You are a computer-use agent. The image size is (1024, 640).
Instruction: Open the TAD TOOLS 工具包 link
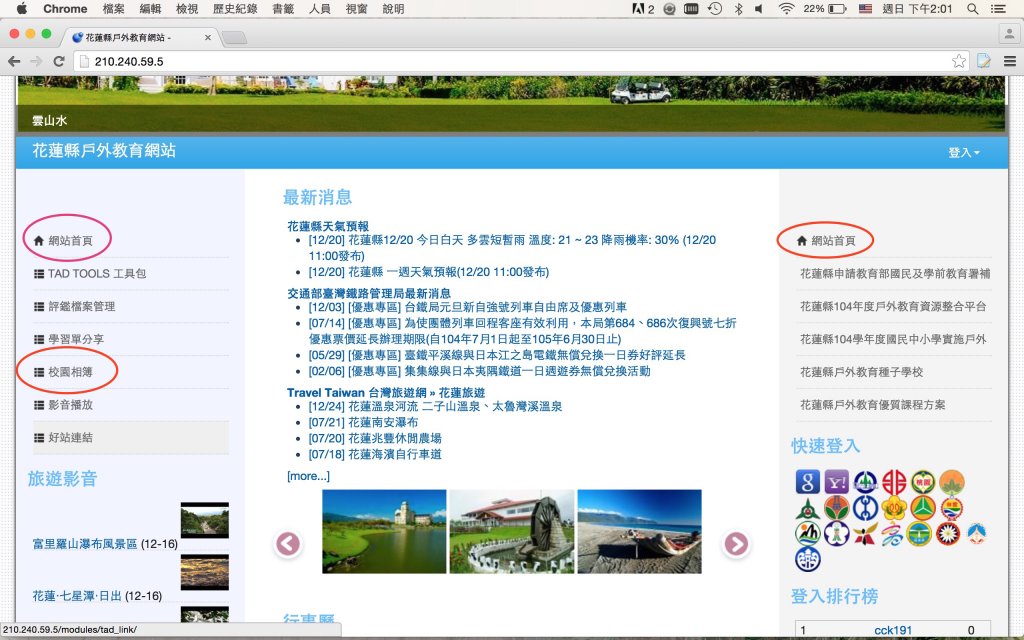click(97, 273)
